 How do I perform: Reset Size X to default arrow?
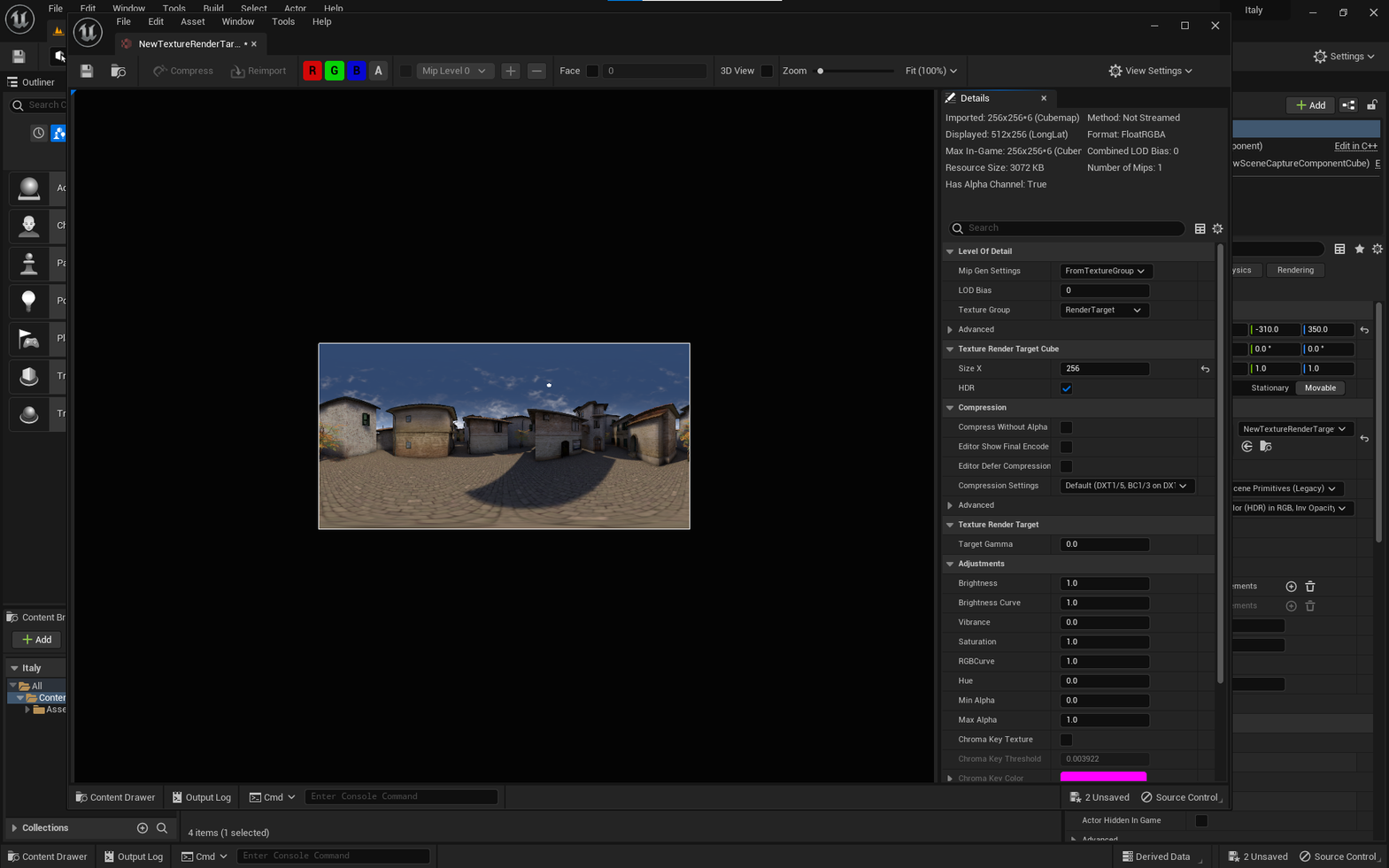[x=1205, y=369]
